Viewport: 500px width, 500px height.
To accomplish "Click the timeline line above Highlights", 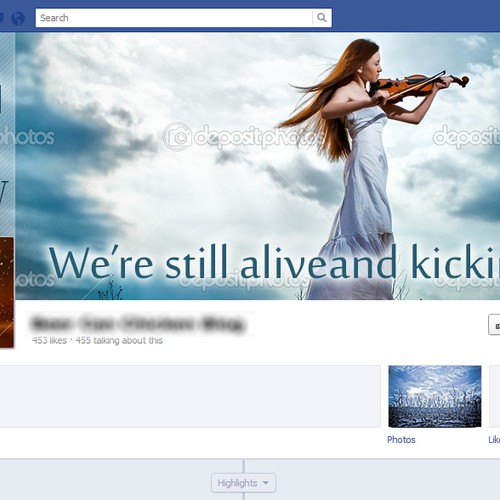I will tap(244, 466).
